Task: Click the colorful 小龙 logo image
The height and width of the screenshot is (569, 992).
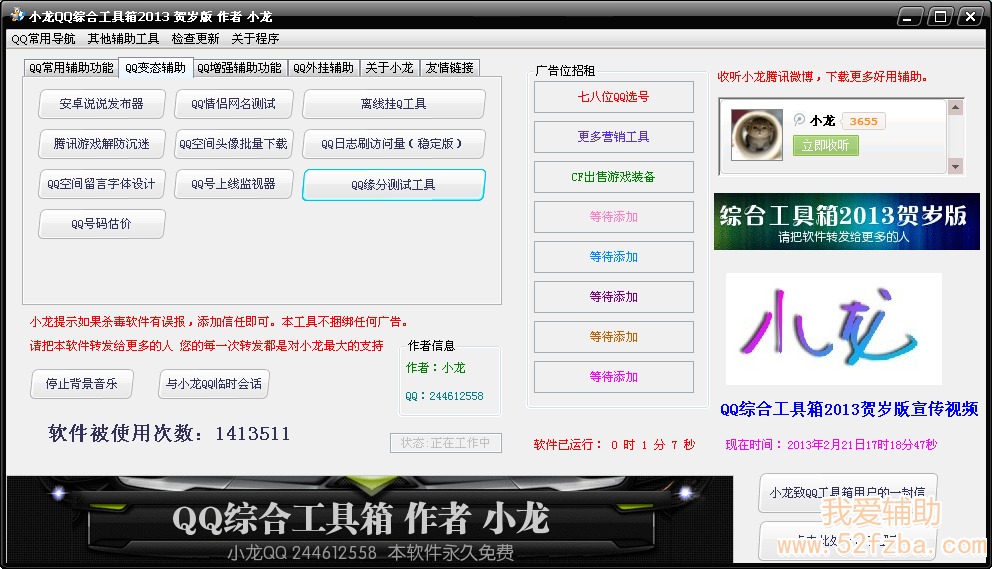Action: tap(833, 328)
